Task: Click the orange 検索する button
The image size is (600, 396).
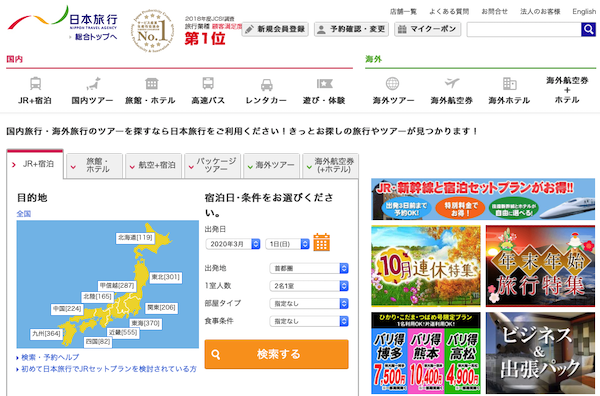Action: coord(276,354)
